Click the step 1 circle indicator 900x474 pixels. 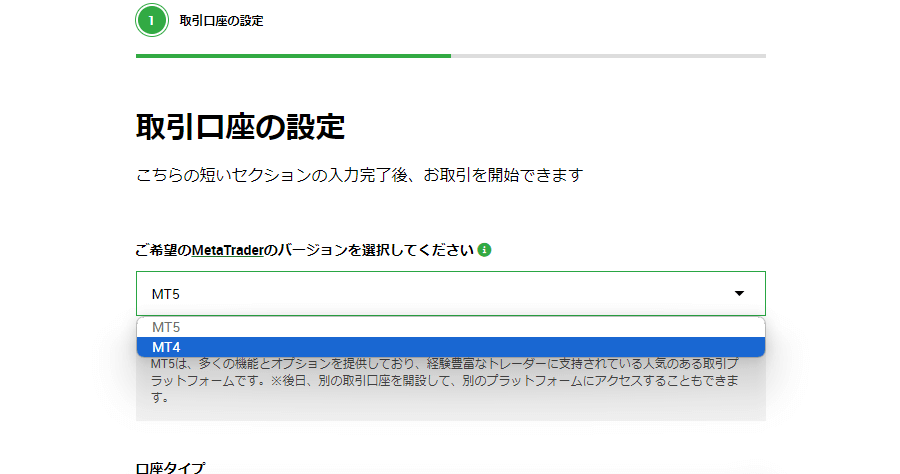pyautogui.click(x=152, y=20)
